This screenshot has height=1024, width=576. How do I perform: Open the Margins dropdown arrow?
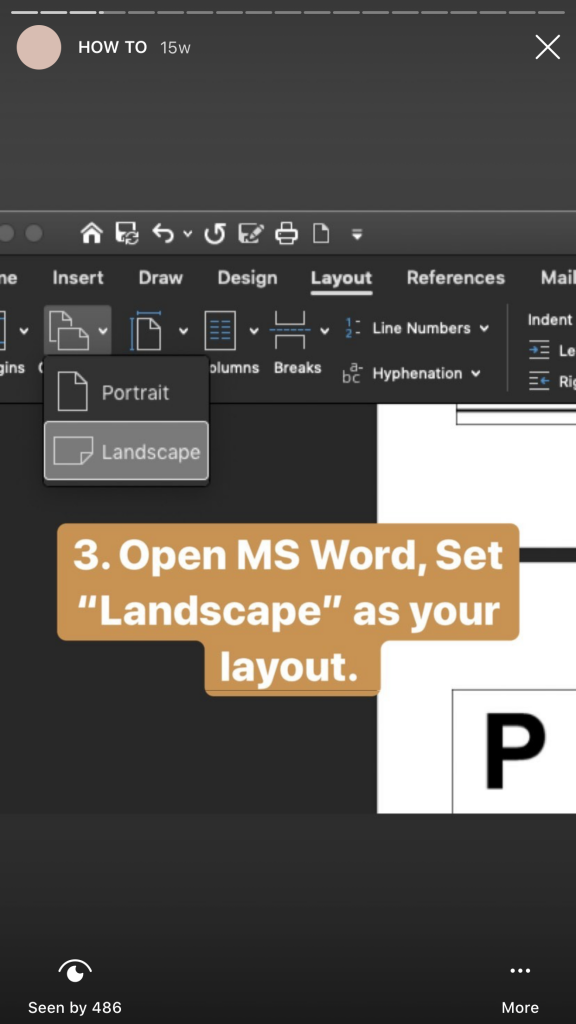click(x=24, y=330)
